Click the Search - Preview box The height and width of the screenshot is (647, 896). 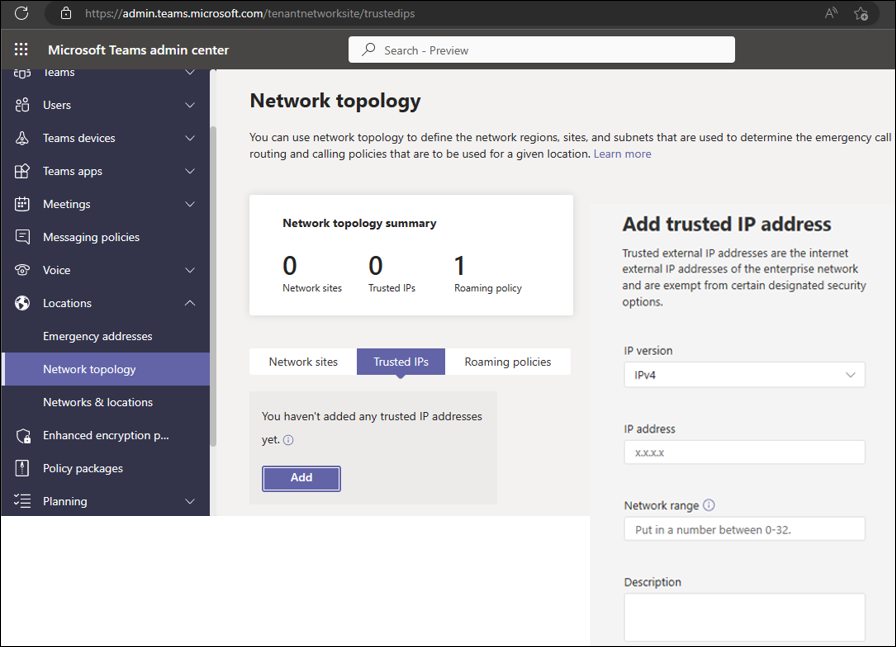click(540, 49)
